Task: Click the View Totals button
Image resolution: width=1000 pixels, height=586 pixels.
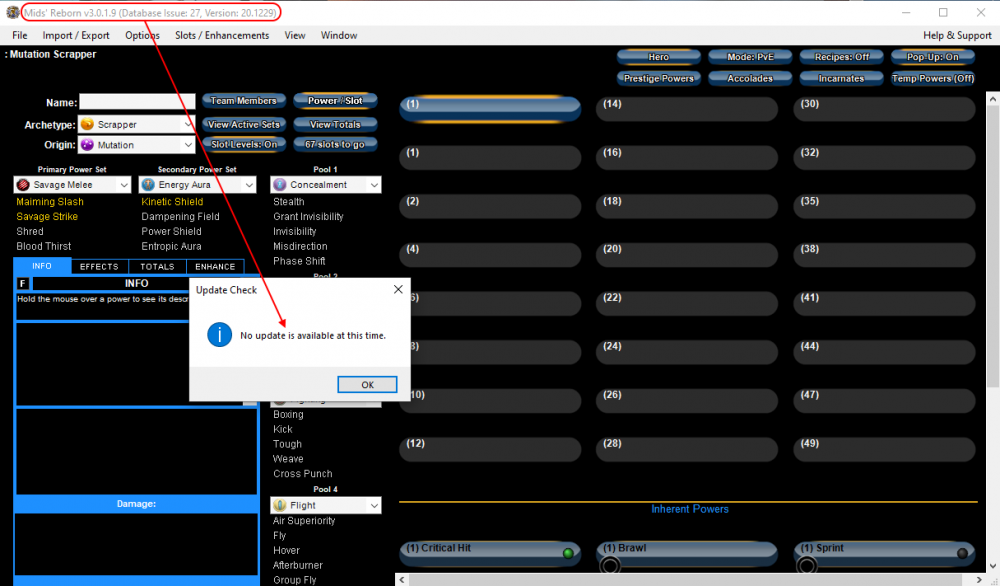Action: pyautogui.click(x=334, y=125)
